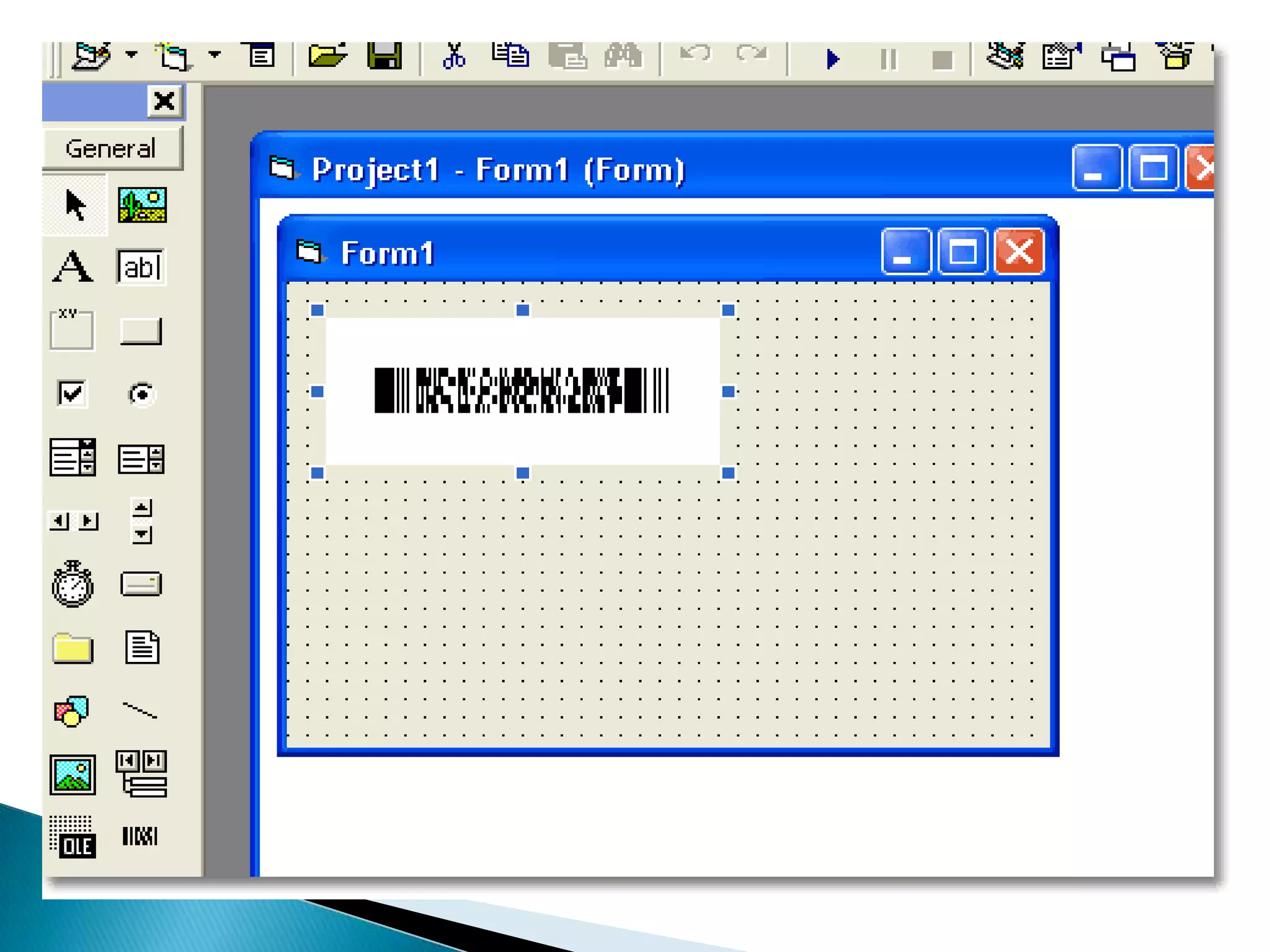
Task: Open Add Project dropdown arrow
Action: click(x=131, y=56)
